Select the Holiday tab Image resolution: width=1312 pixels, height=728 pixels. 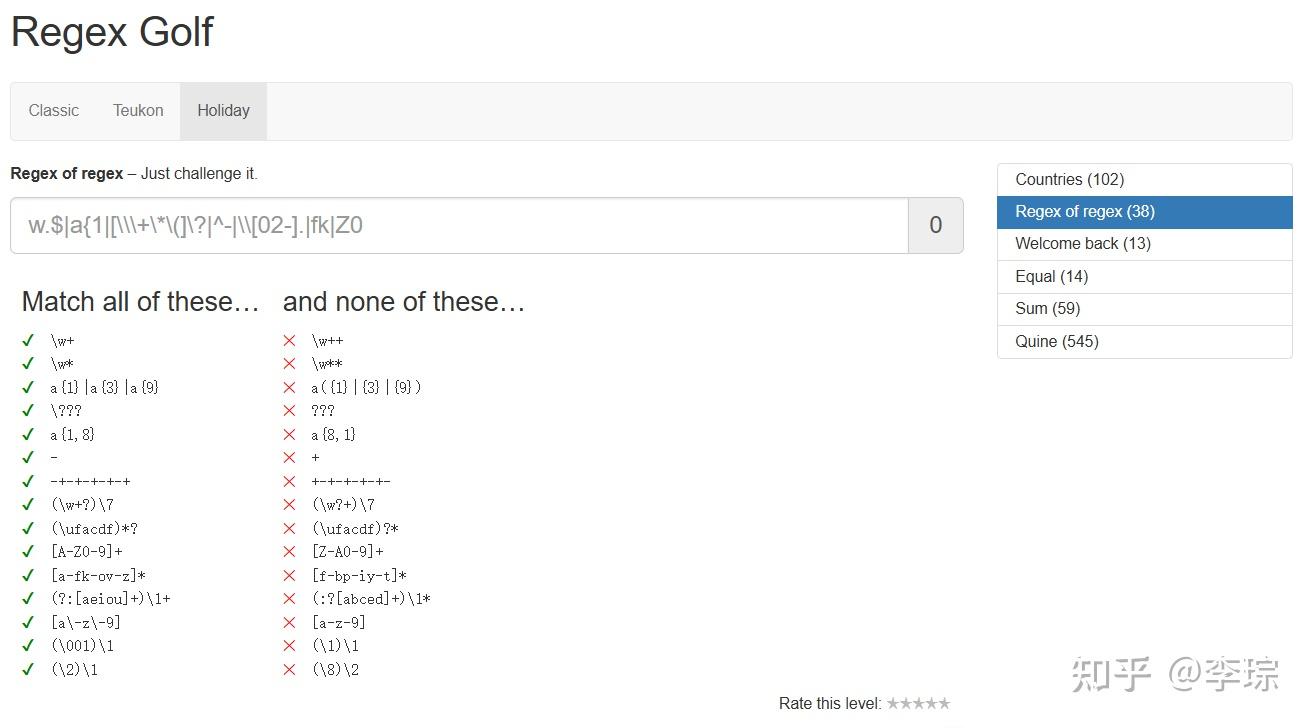(x=223, y=111)
